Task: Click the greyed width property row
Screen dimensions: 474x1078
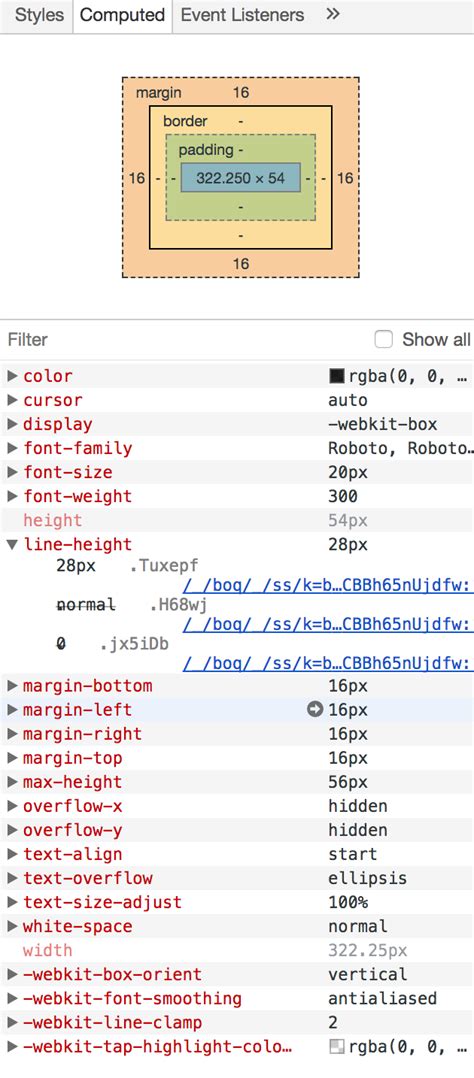Action: (237, 950)
